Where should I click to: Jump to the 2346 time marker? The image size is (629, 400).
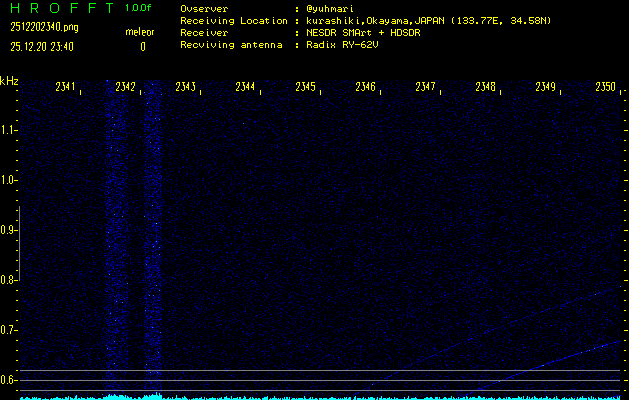pos(366,88)
